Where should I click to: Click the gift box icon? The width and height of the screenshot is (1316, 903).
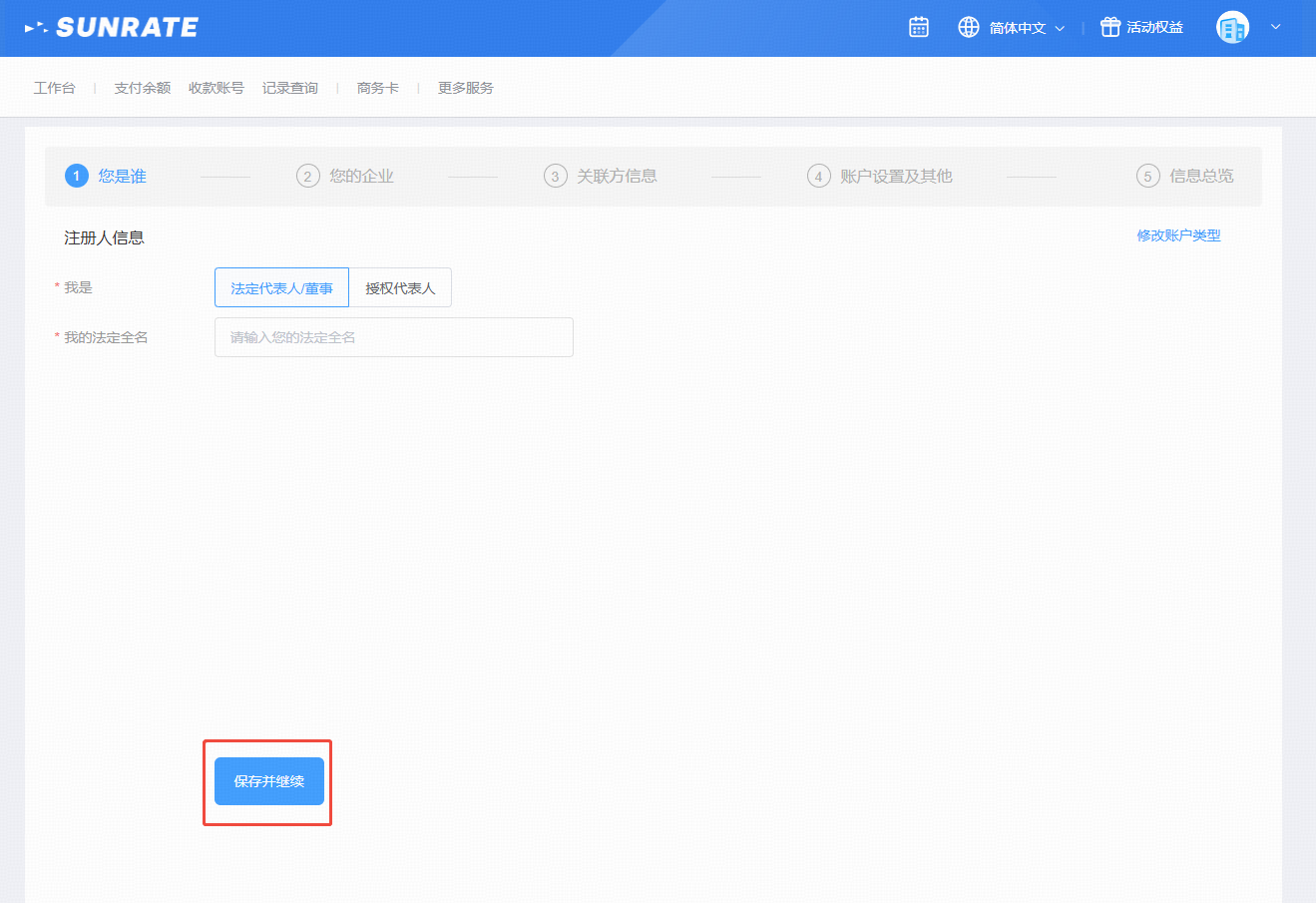1109,28
